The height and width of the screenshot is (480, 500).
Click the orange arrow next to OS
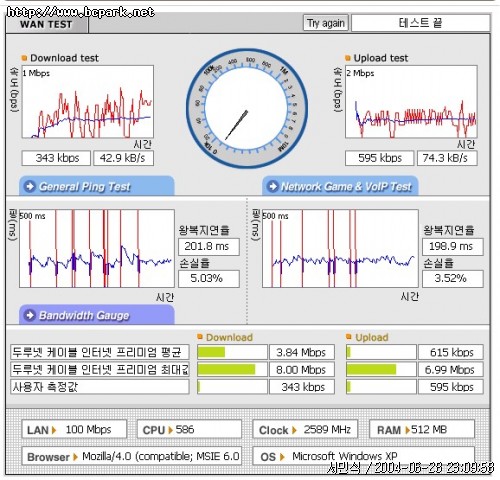click(282, 457)
